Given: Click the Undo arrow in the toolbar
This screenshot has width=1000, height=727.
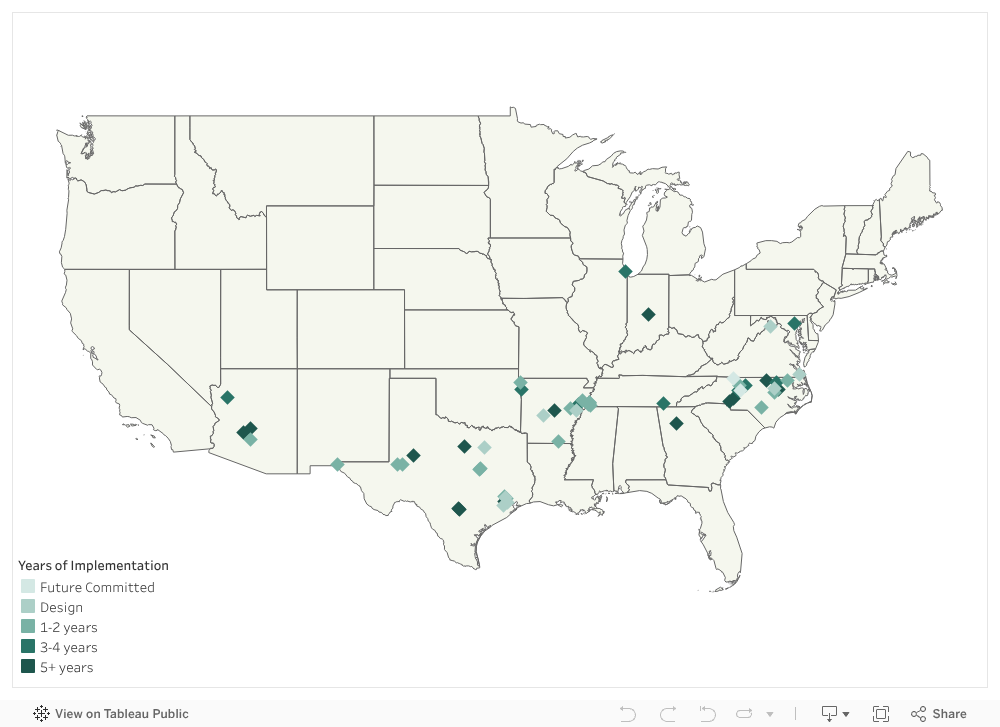Looking at the screenshot, I should [x=628, y=714].
